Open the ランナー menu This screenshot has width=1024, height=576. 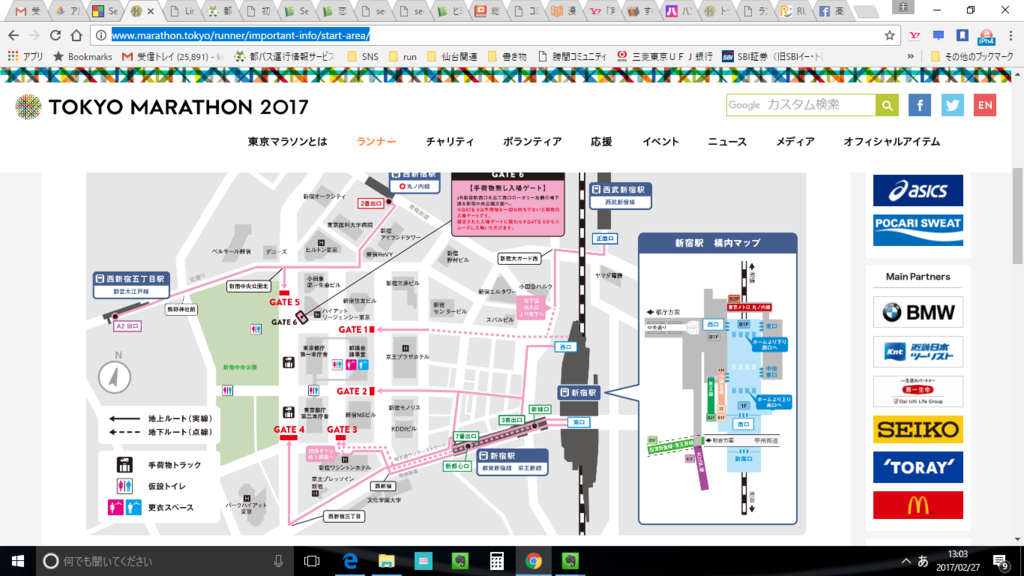point(376,142)
